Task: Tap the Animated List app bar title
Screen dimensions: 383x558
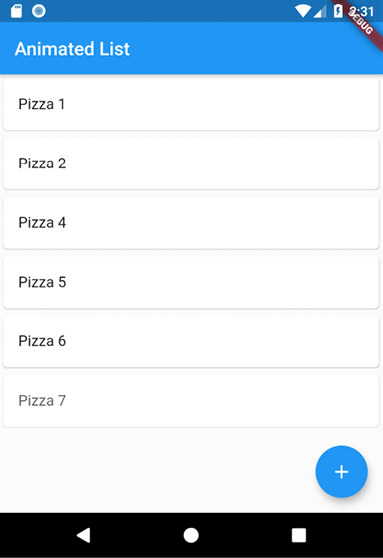Action: coord(72,49)
